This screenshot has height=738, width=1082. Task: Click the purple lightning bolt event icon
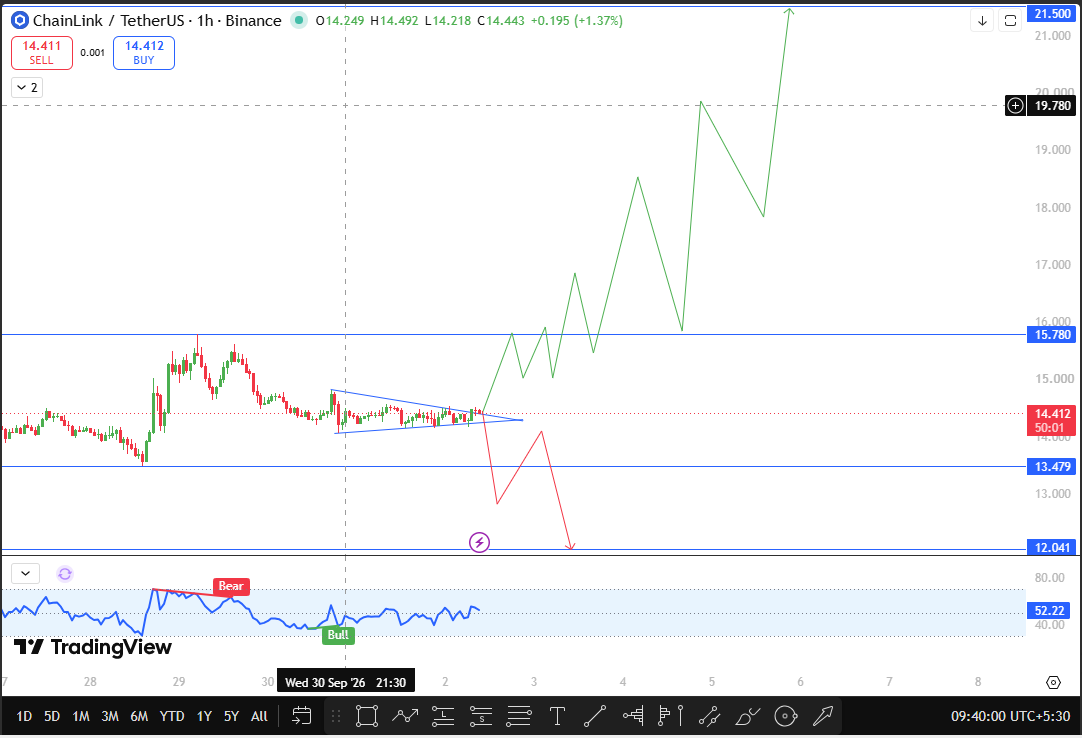(x=480, y=543)
